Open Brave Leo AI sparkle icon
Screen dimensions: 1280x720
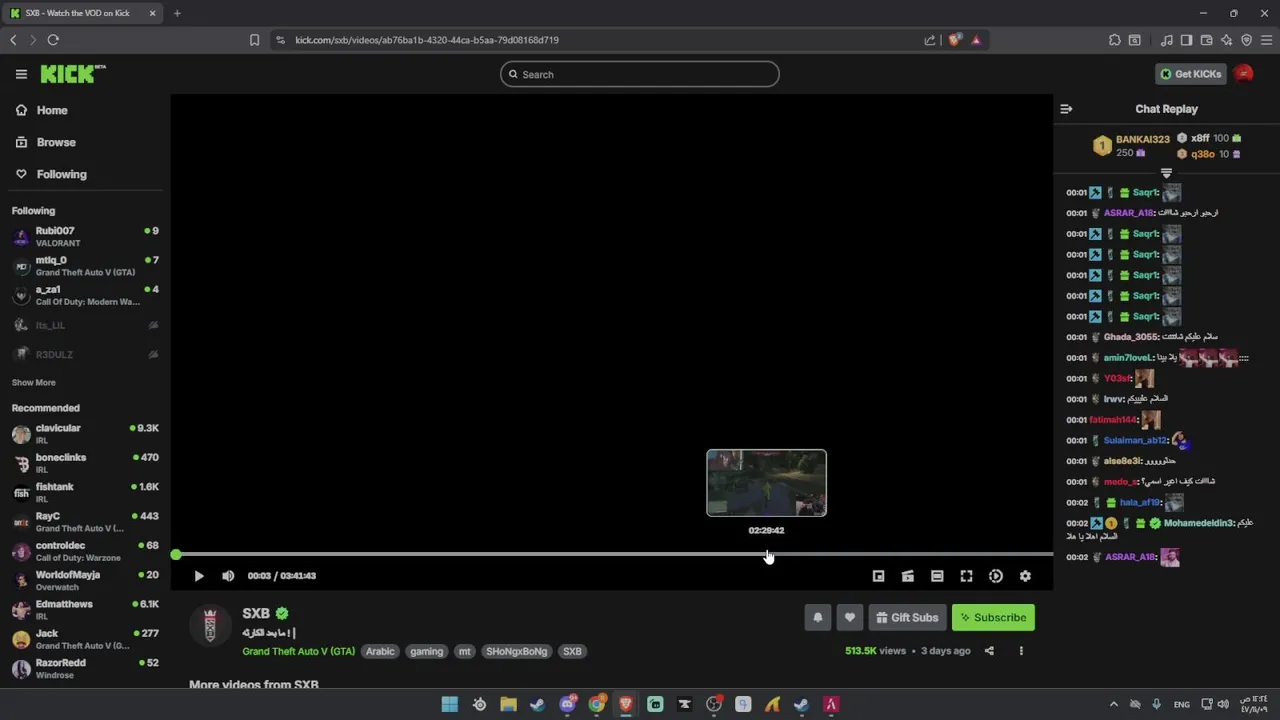coord(1226,40)
